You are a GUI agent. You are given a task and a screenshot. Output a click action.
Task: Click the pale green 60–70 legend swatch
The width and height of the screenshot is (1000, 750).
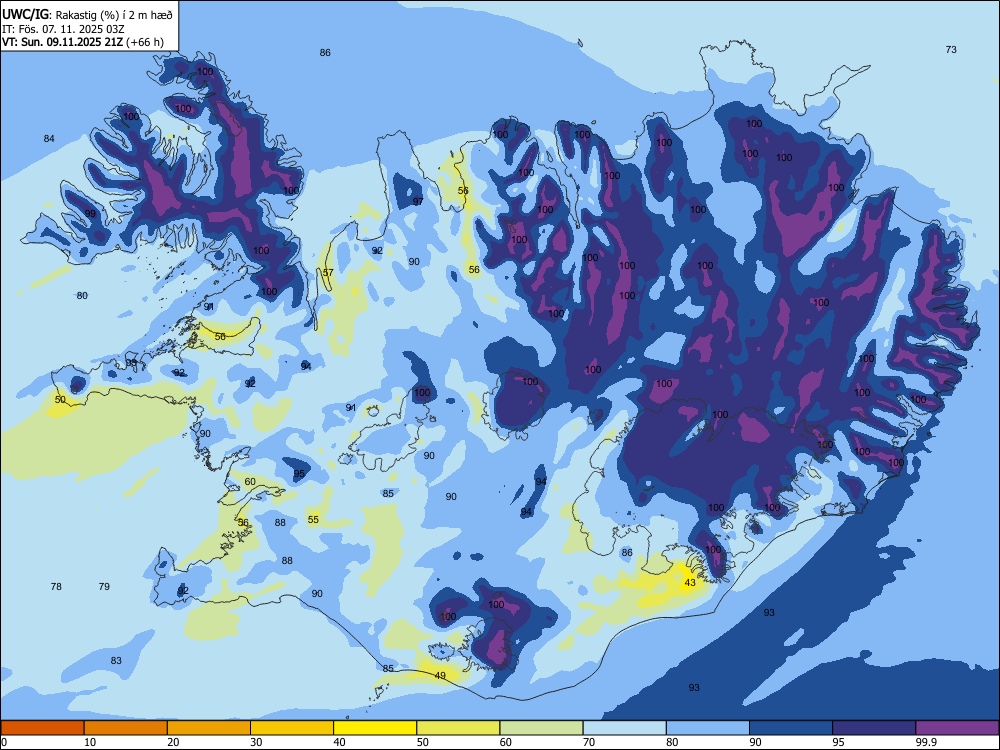pos(541,728)
